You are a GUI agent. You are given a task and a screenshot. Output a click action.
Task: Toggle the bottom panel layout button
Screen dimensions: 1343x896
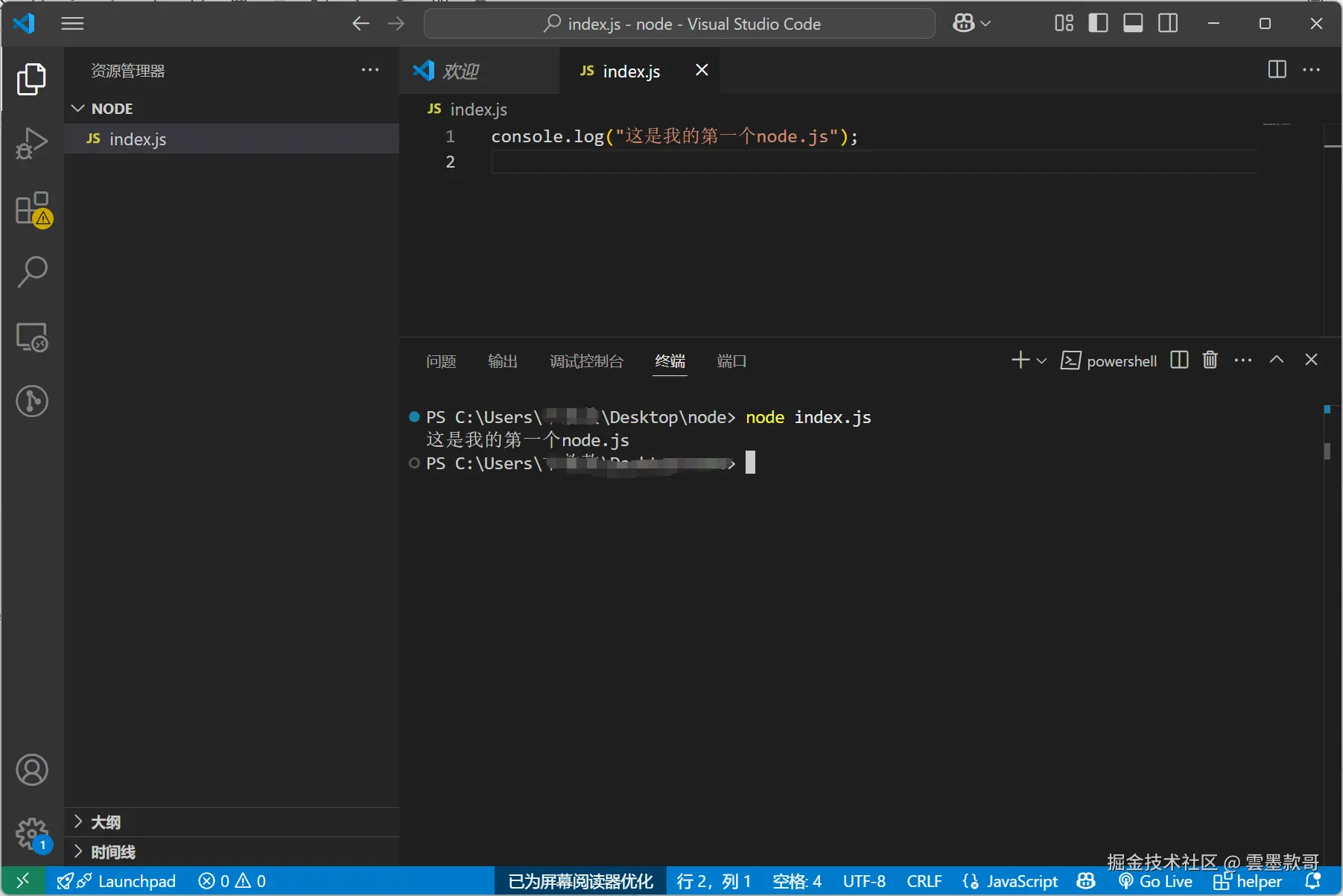1133,24
